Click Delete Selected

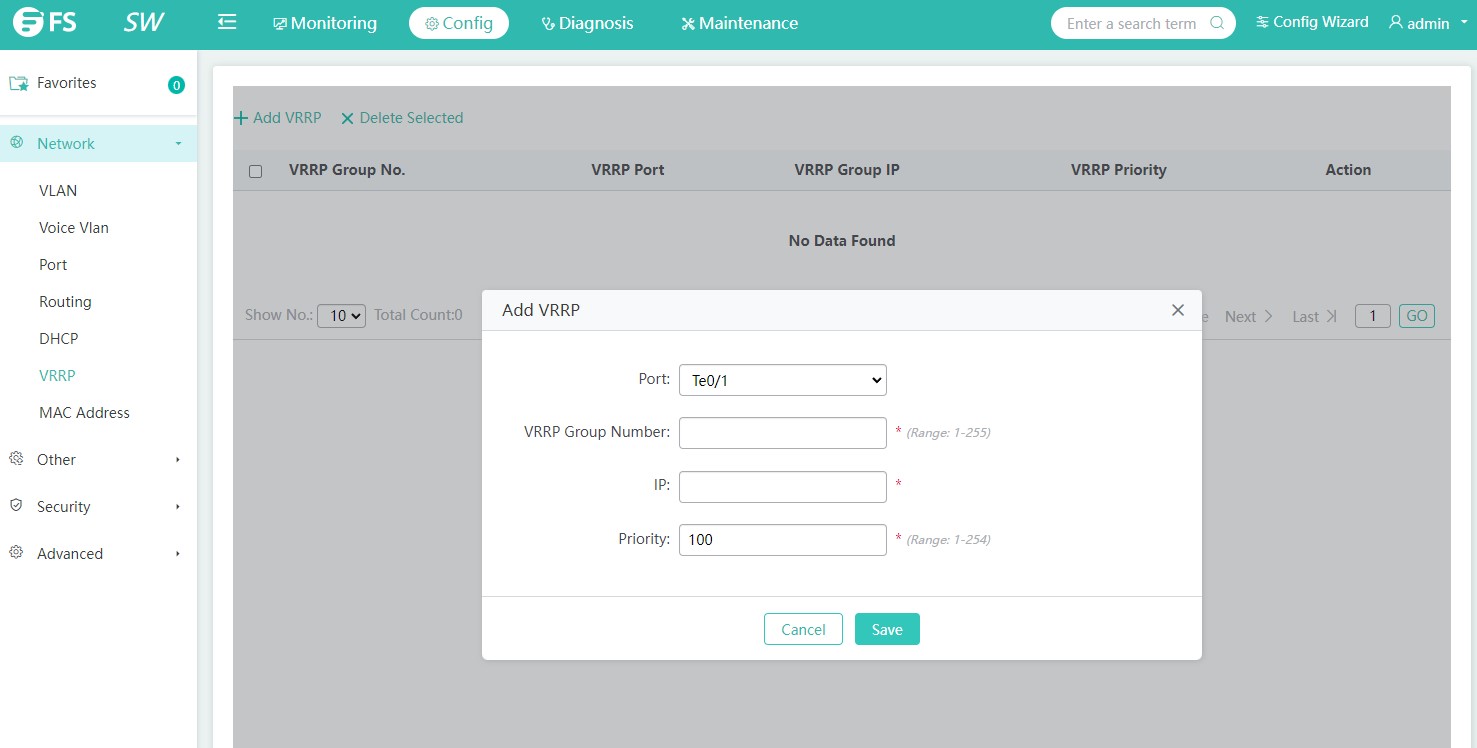[402, 118]
